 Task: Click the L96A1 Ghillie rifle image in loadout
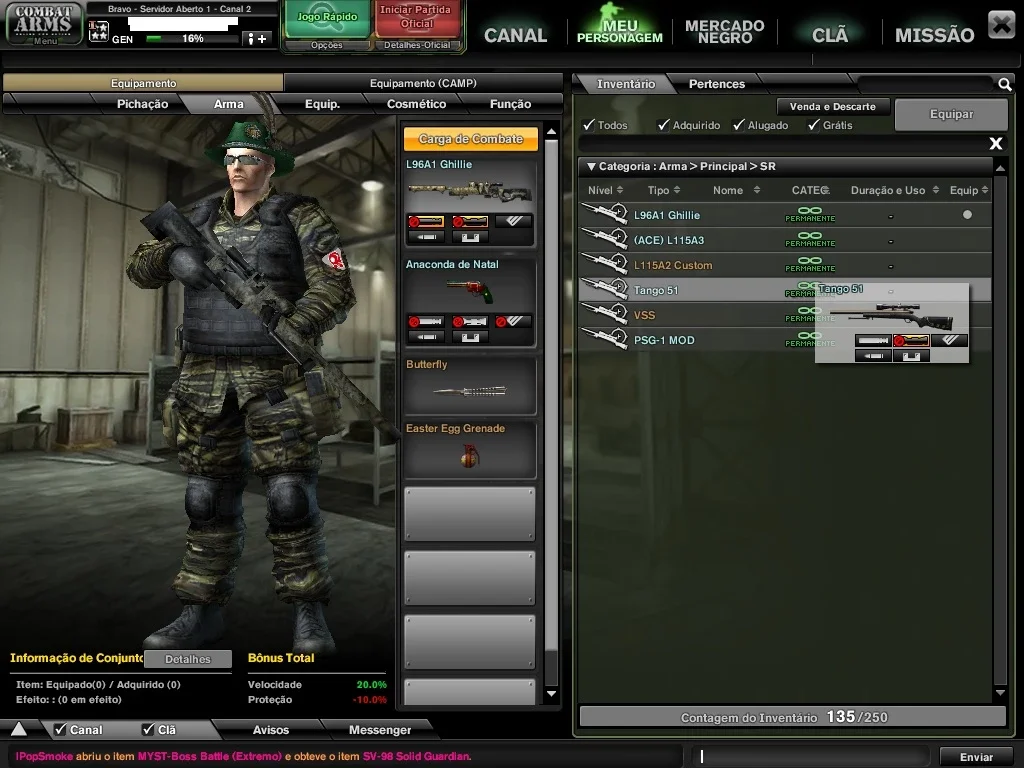tap(470, 191)
